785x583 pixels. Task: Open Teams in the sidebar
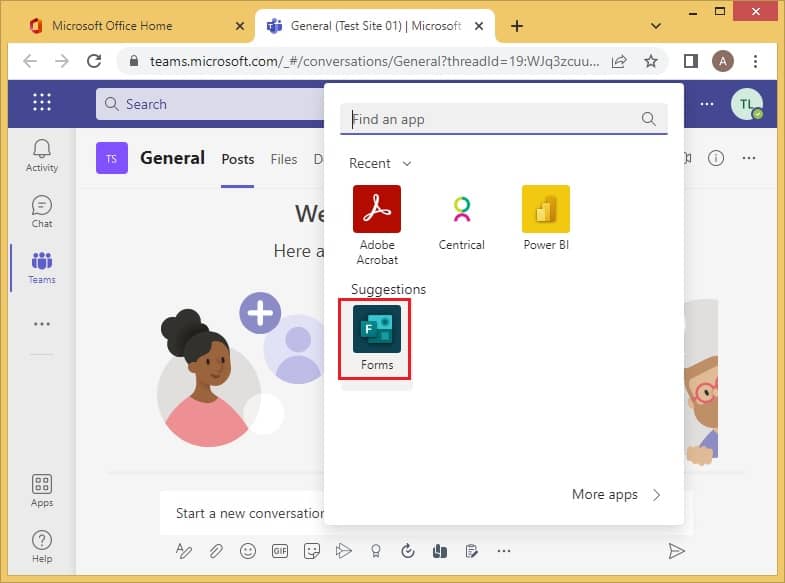click(x=42, y=268)
